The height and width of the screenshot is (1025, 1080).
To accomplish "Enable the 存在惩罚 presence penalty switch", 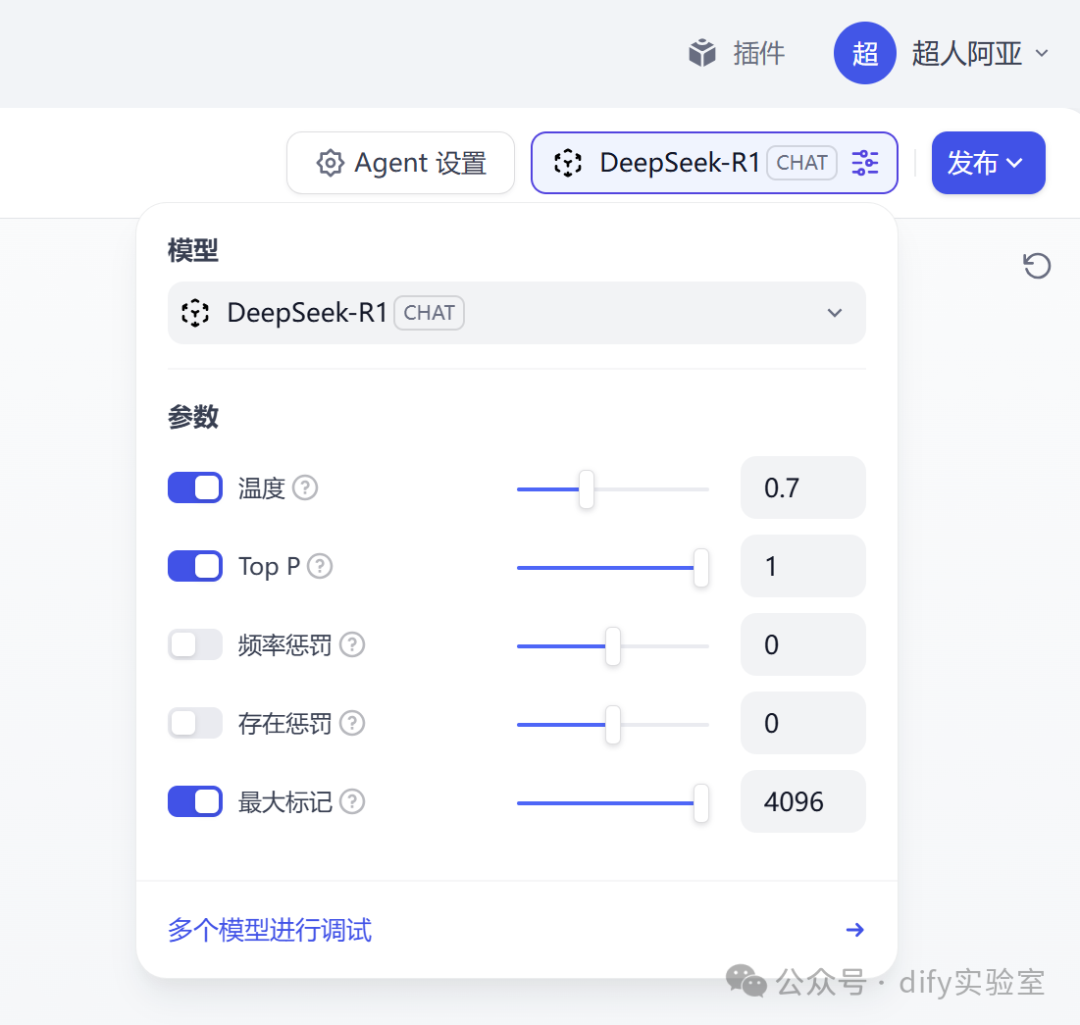I will click(195, 723).
